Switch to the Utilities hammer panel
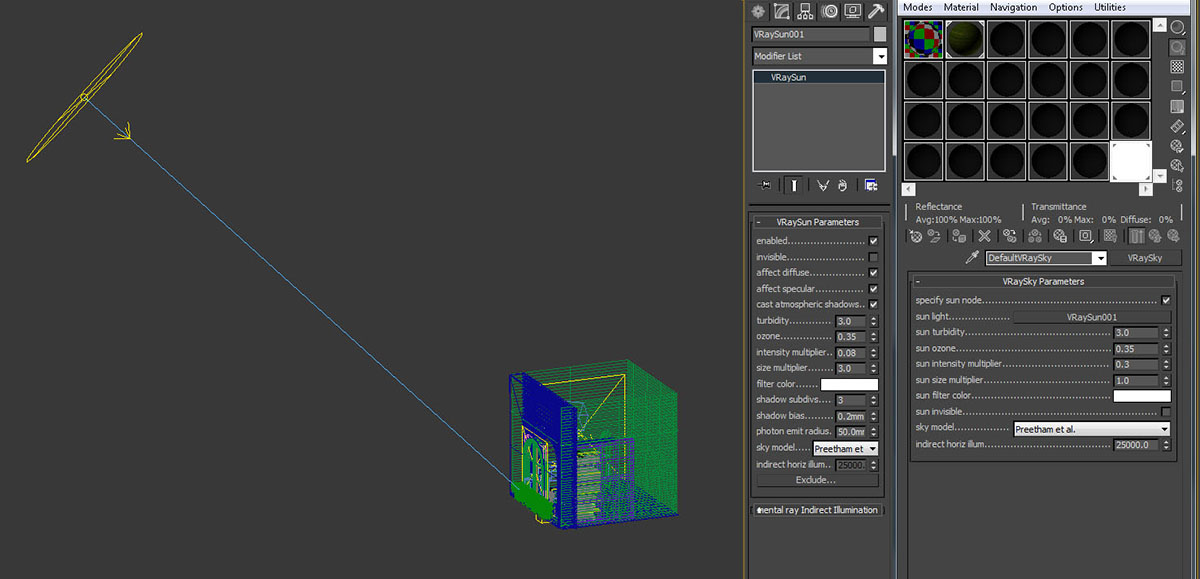 (876, 11)
